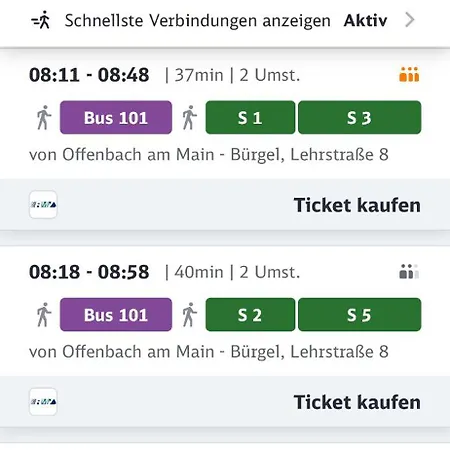Select the green S 3 segment
Screen dimensions: 450x450
pyautogui.click(x=360, y=117)
